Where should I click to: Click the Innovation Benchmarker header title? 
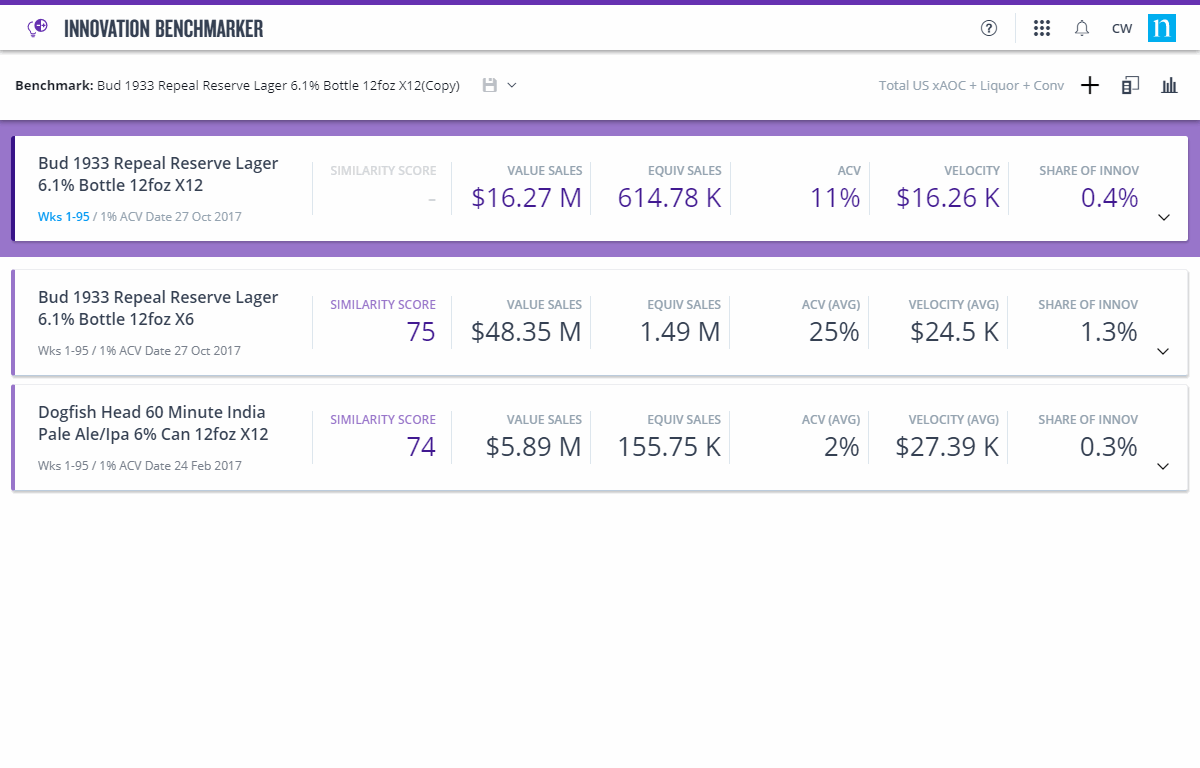click(x=164, y=28)
